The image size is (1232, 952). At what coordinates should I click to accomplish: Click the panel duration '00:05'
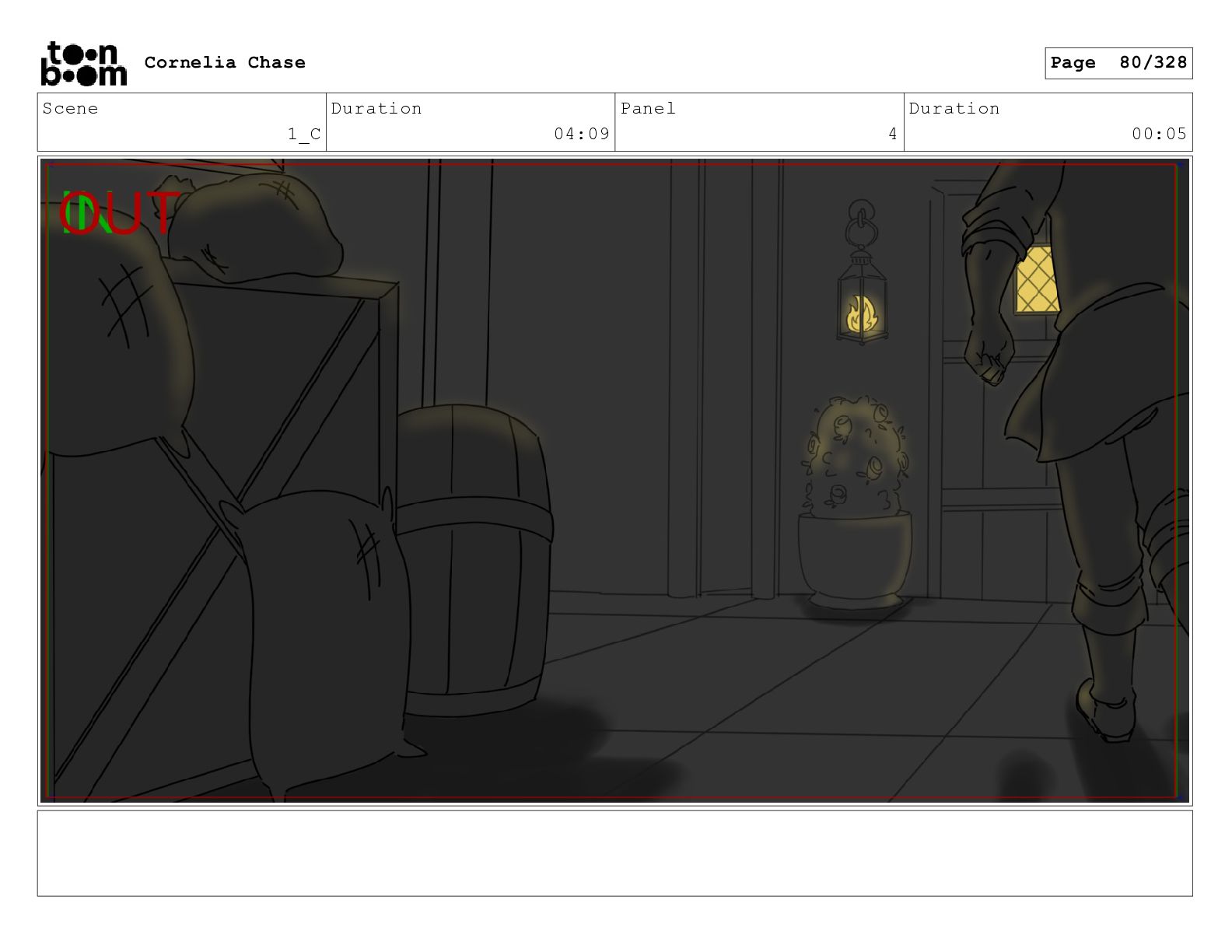(x=1159, y=134)
